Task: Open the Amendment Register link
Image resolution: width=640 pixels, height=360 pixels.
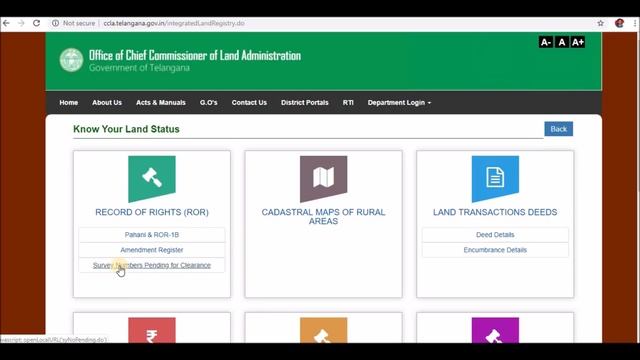Action: tap(152, 250)
